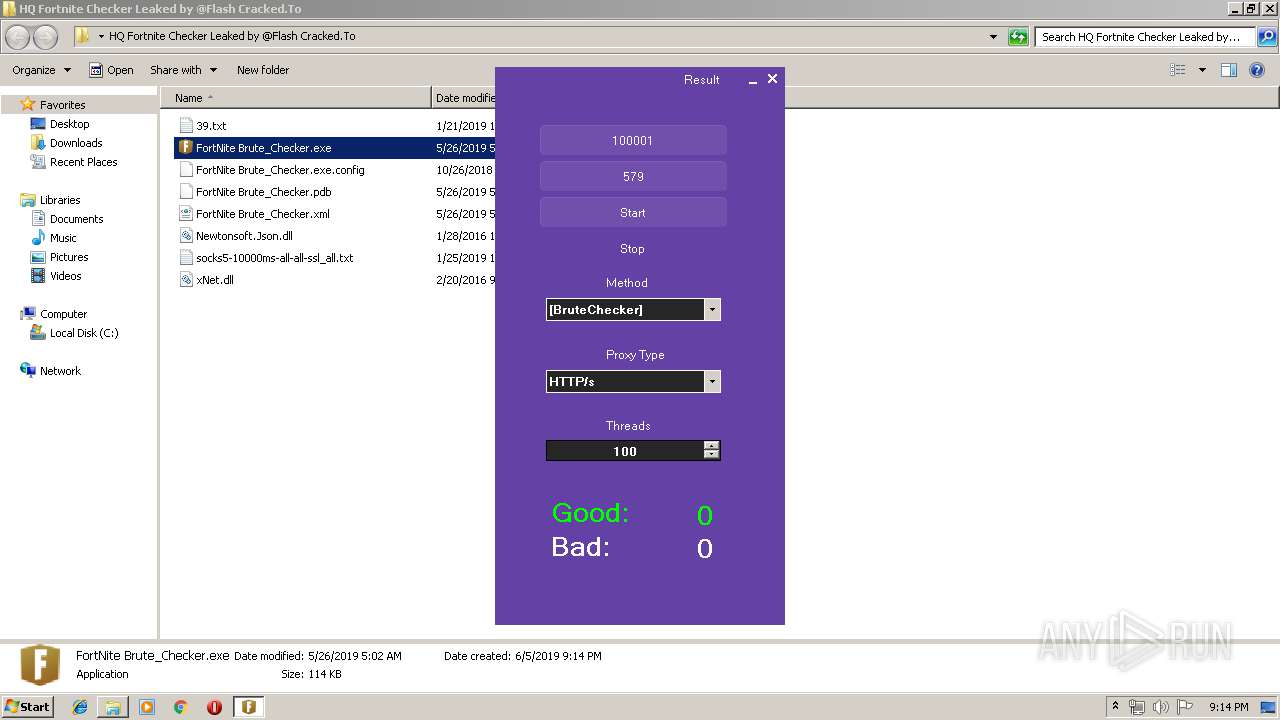Show hidden tray icons arrow
Screen dimensions: 1280x720
click(x=1116, y=707)
